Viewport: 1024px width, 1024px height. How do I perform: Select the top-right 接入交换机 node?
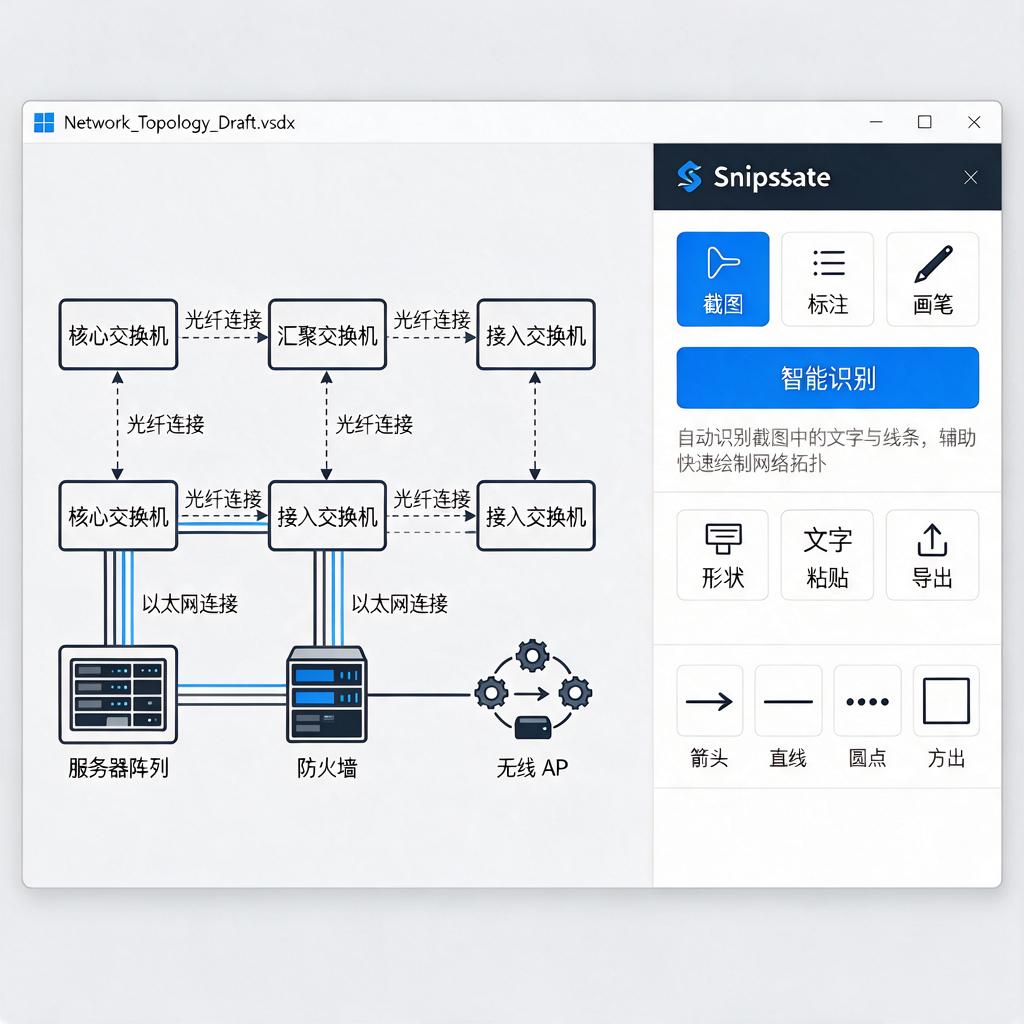pyautogui.click(x=536, y=335)
